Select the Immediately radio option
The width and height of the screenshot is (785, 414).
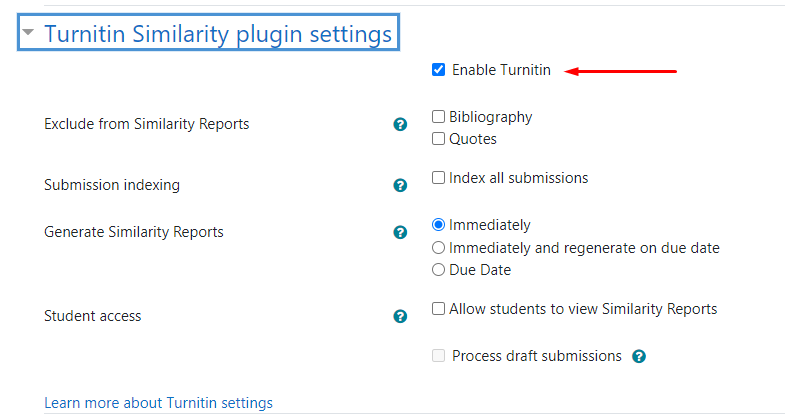[439, 225]
